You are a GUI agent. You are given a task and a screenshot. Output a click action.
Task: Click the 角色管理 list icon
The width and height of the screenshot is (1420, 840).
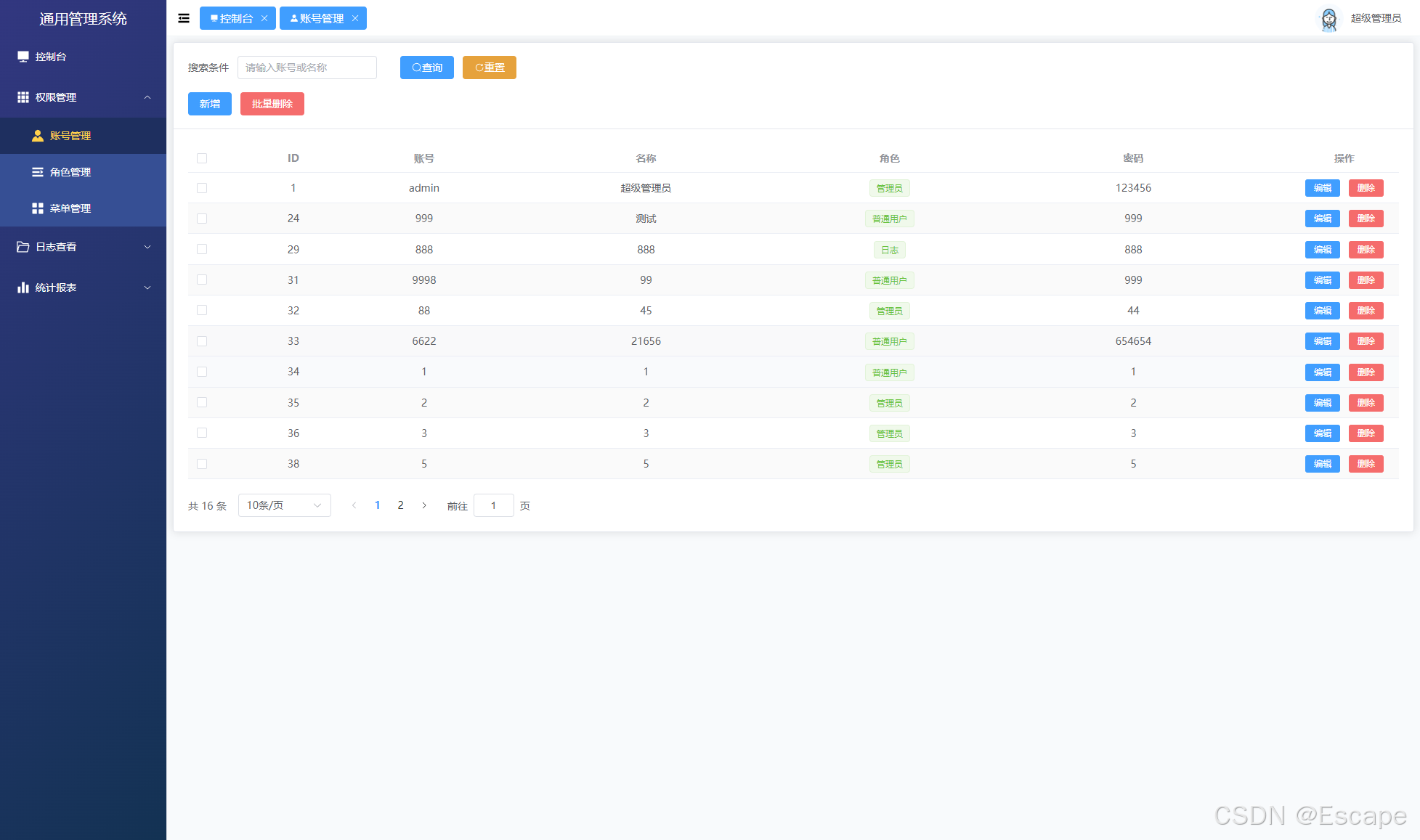(38, 171)
